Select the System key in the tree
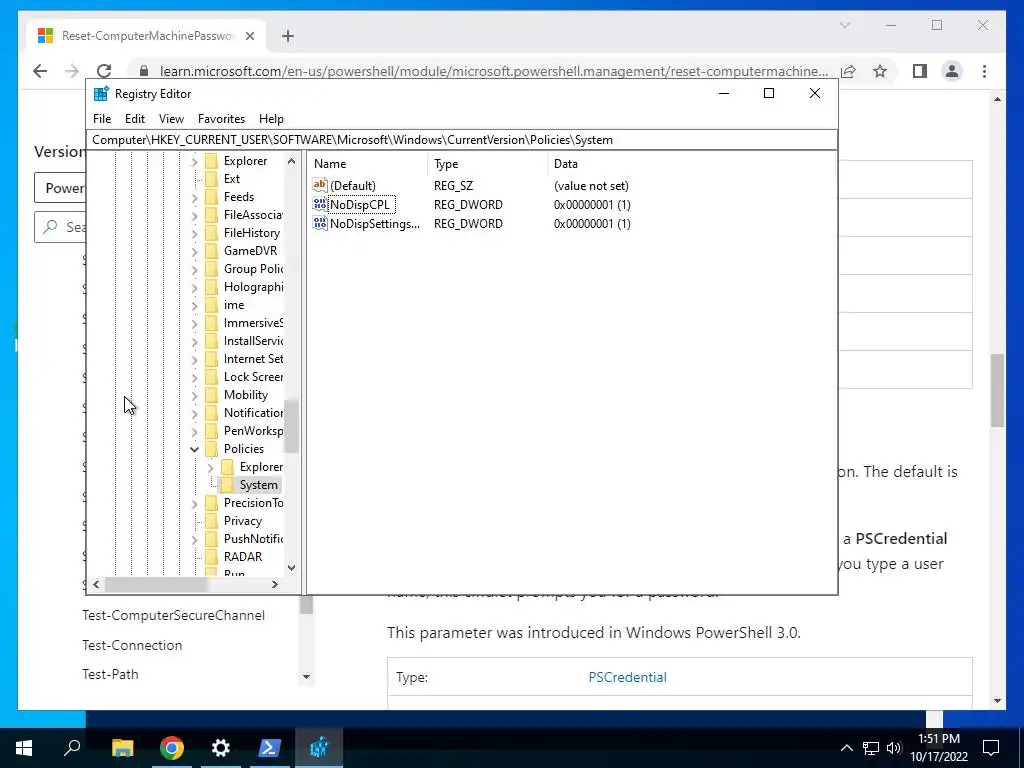 pyautogui.click(x=259, y=485)
